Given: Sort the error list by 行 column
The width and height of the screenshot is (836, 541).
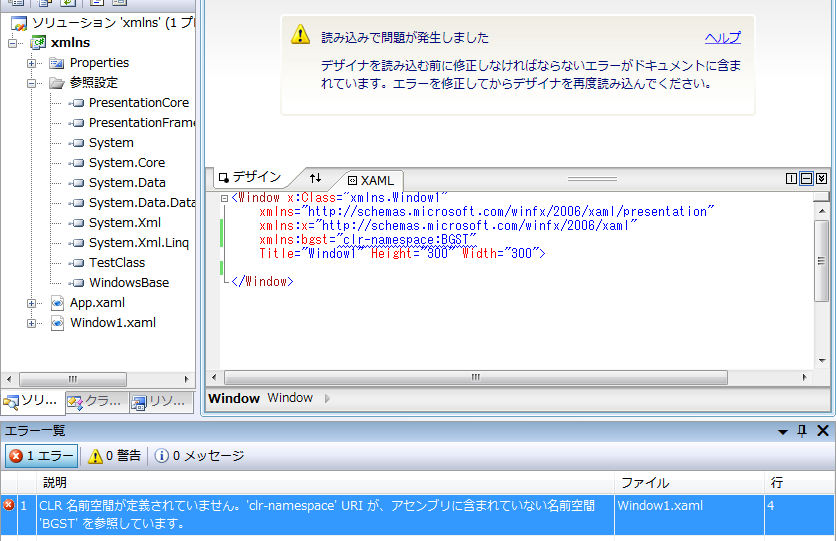Looking at the screenshot, I should pyautogui.click(x=799, y=483).
